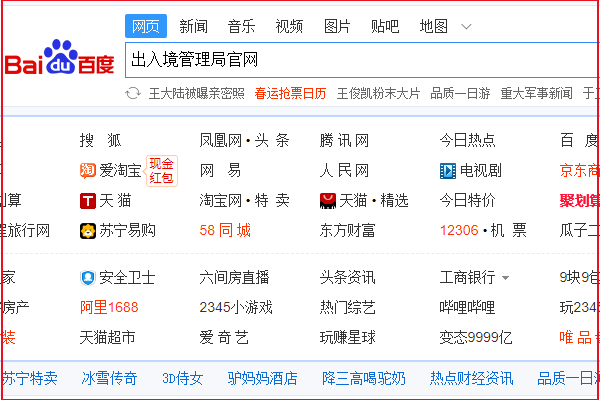Click the 安全卫士 shield icon
600x400 pixels.
pyautogui.click(x=88, y=278)
